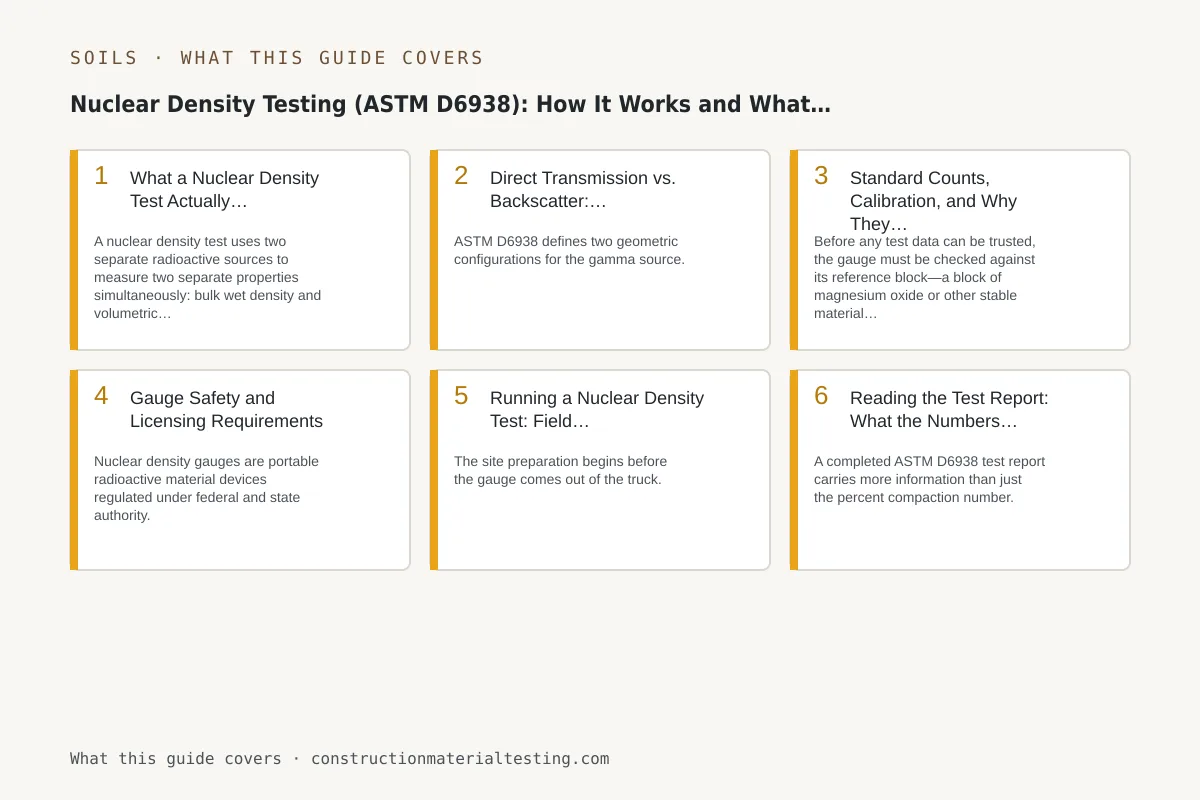Click text 'A nuclear density test uses two separate radioactive sources'
This screenshot has width=1200, height=800.
pos(191,250)
